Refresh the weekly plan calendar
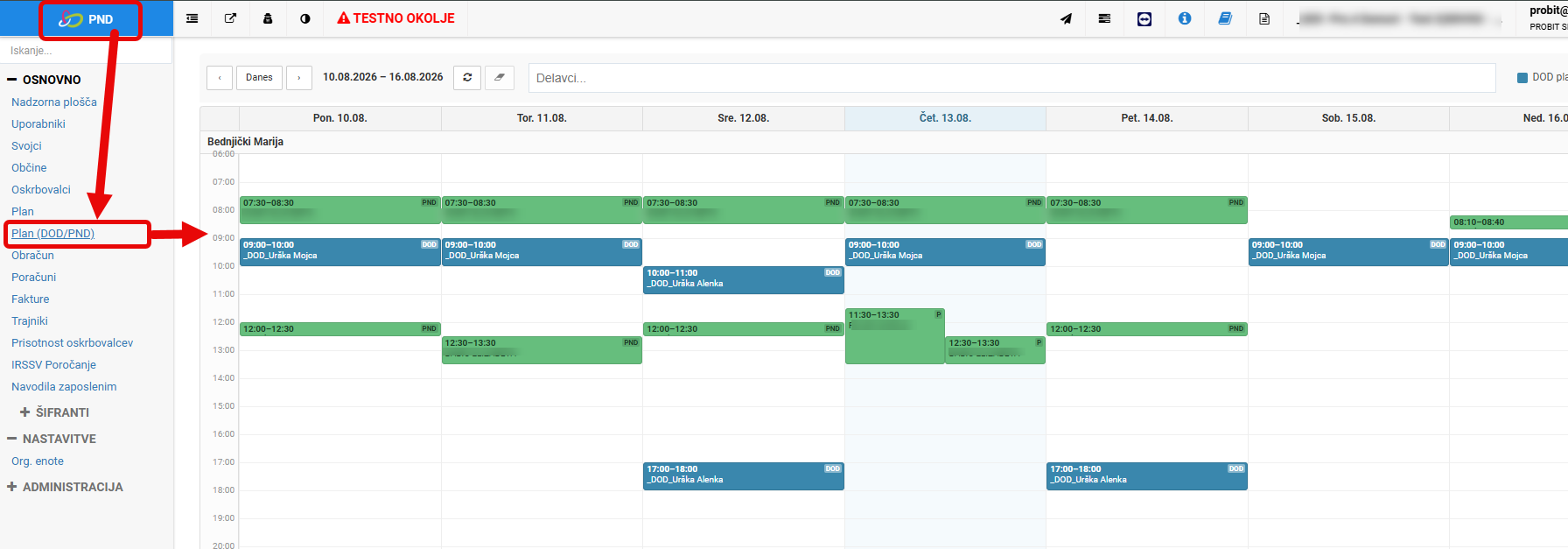The width and height of the screenshot is (1568, 549). [467, 77]
